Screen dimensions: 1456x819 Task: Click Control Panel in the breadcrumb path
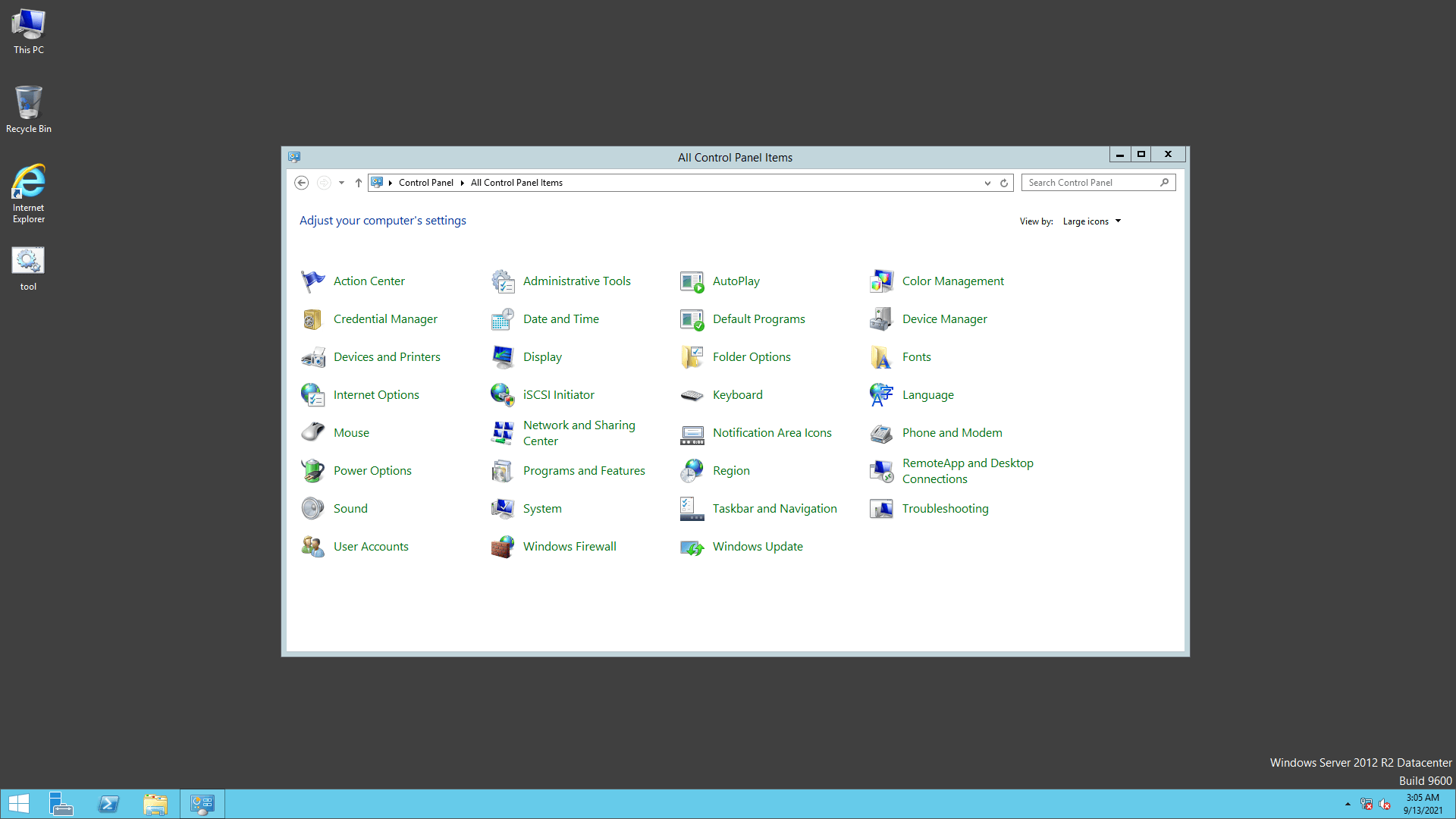point(425,183)
